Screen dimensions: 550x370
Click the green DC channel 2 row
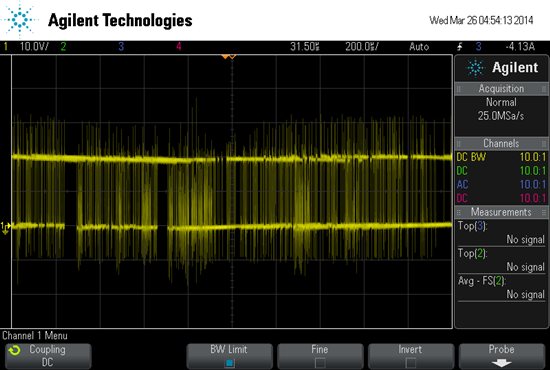point(501,171)
